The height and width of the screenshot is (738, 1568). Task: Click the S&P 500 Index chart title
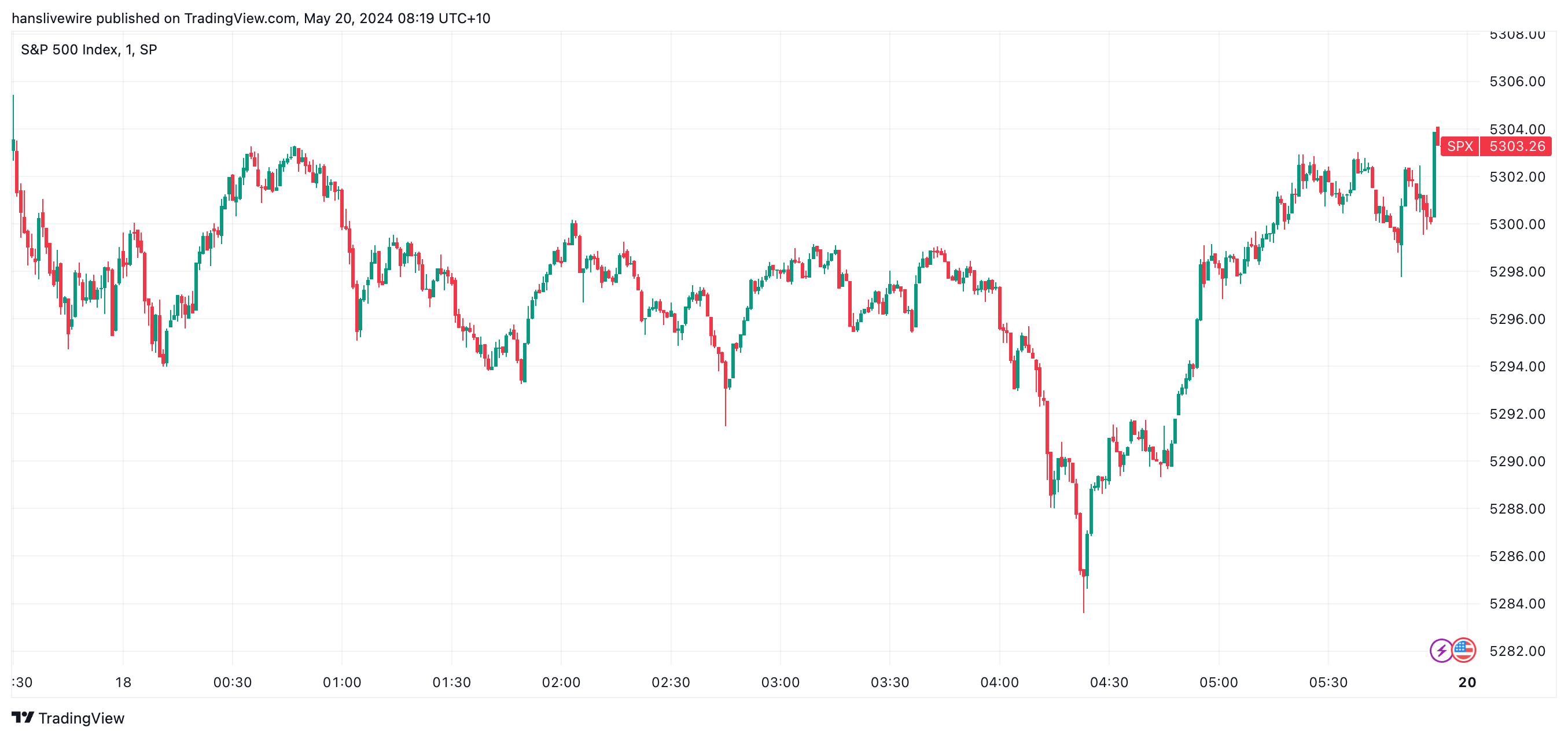coord(89,49)
